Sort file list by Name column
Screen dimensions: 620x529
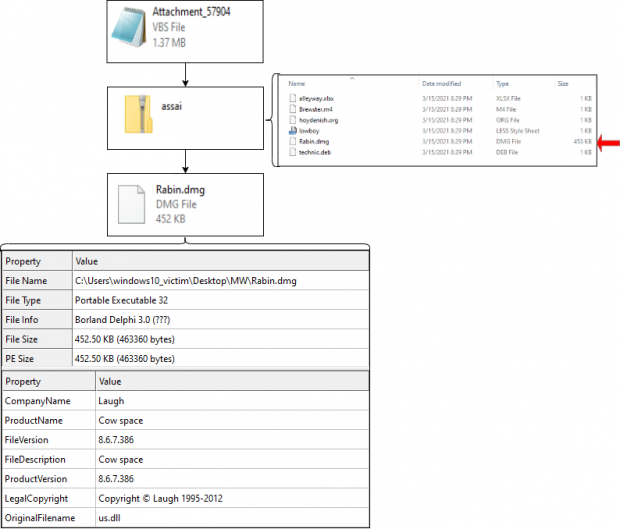pos(298,84)
